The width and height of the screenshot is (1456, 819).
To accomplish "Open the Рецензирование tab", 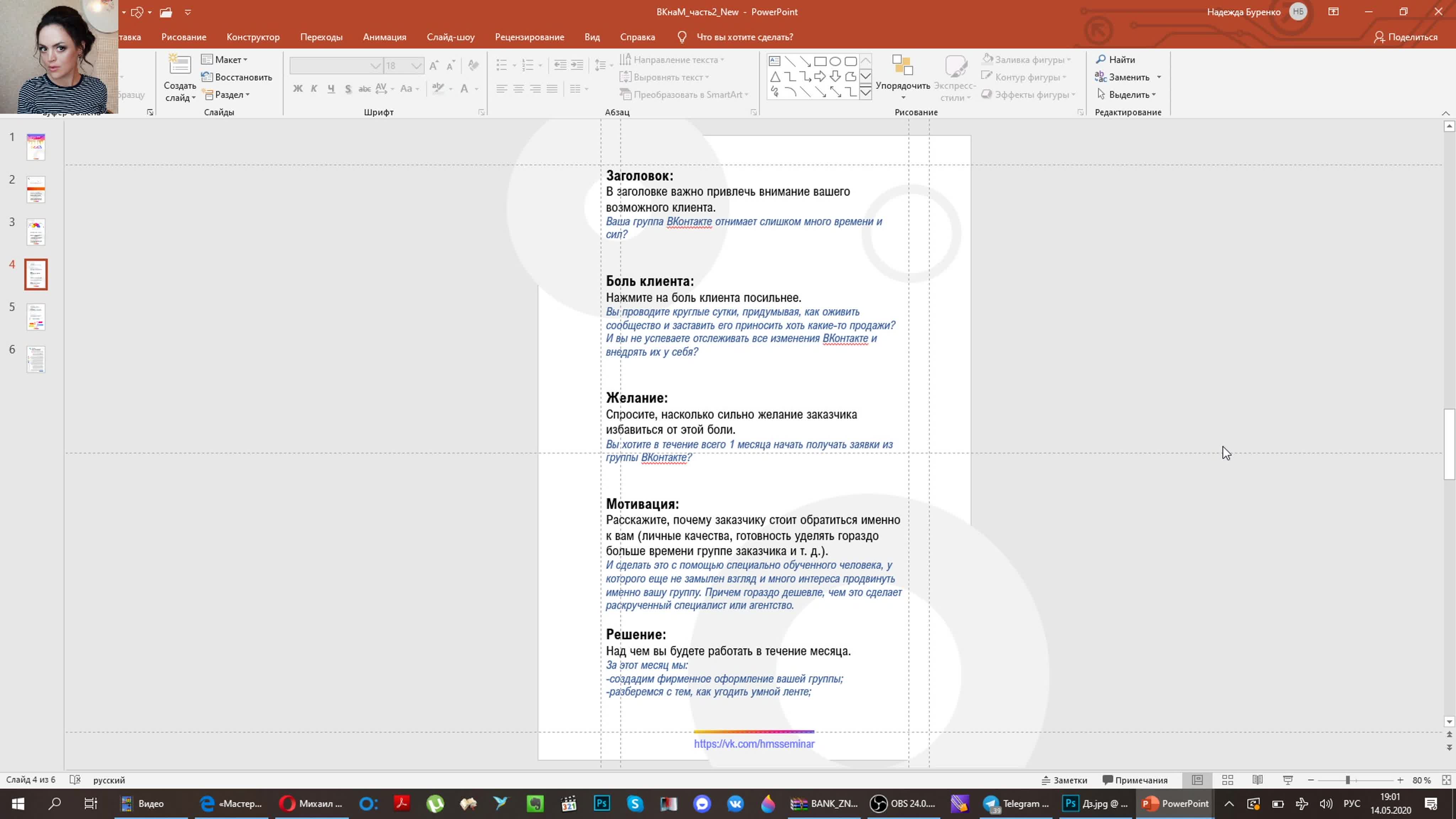I will click(x=530, y=37).
